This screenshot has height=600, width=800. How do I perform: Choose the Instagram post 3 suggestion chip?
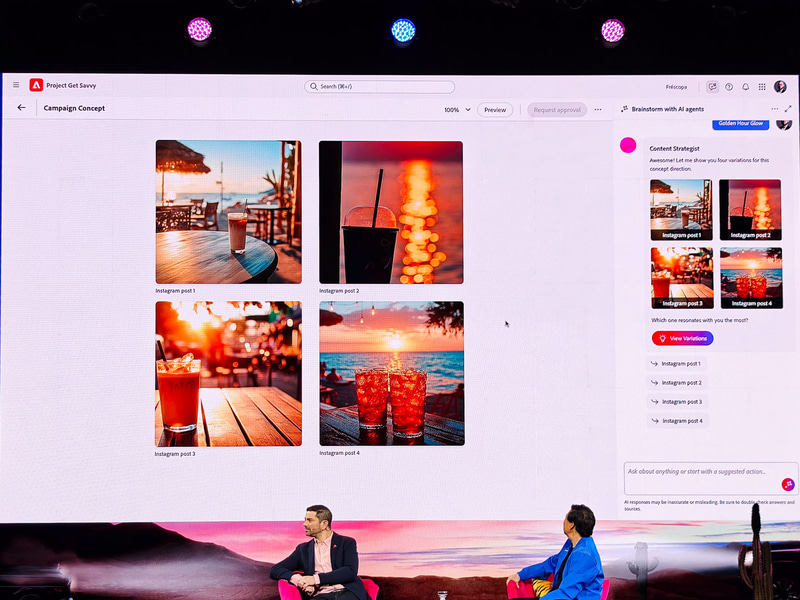pyautogui.click(x=677, y=402)
